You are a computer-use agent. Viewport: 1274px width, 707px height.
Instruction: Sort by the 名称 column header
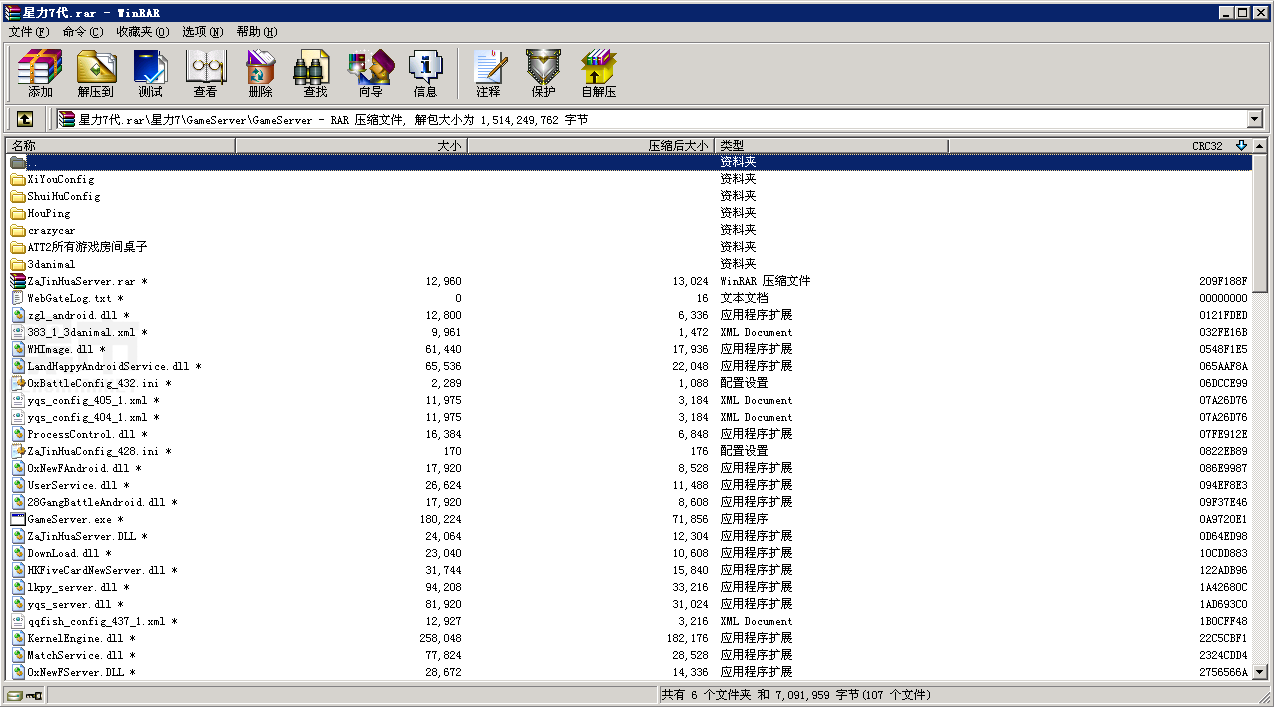pos(120,146)
